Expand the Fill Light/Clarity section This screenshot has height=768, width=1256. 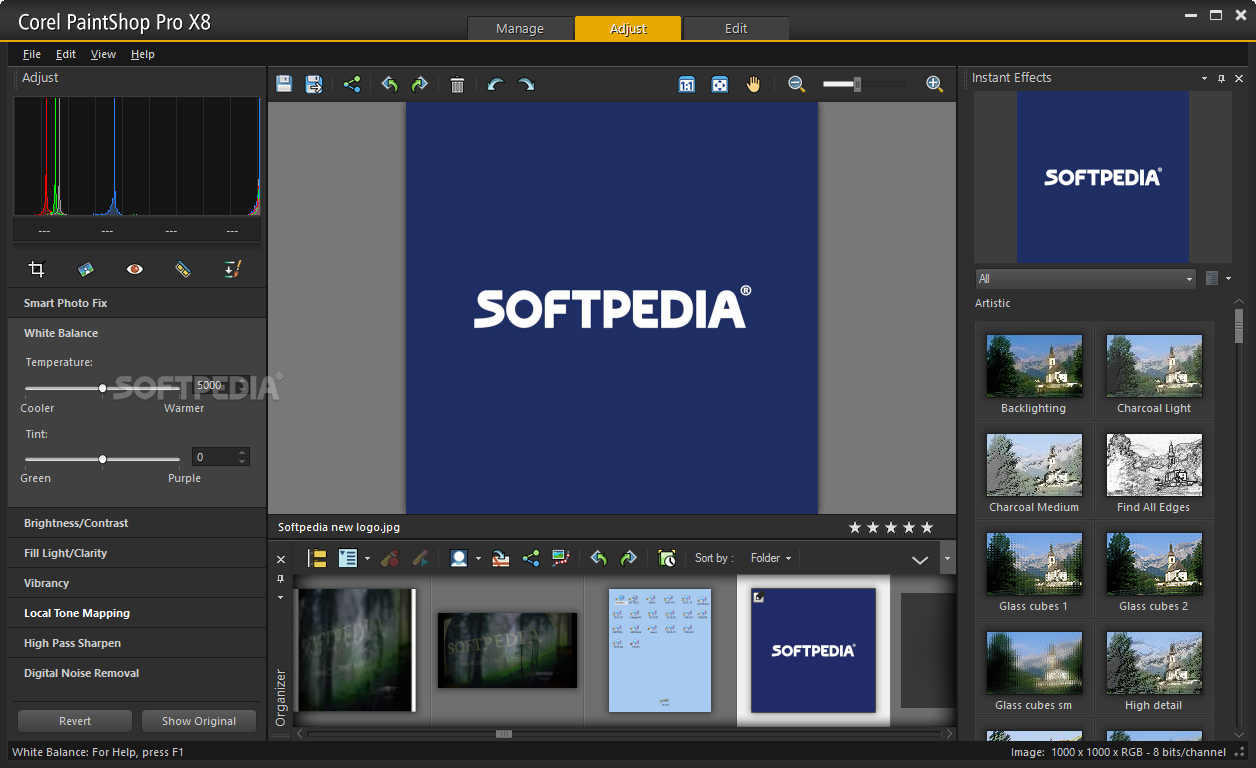coord(138,553)
